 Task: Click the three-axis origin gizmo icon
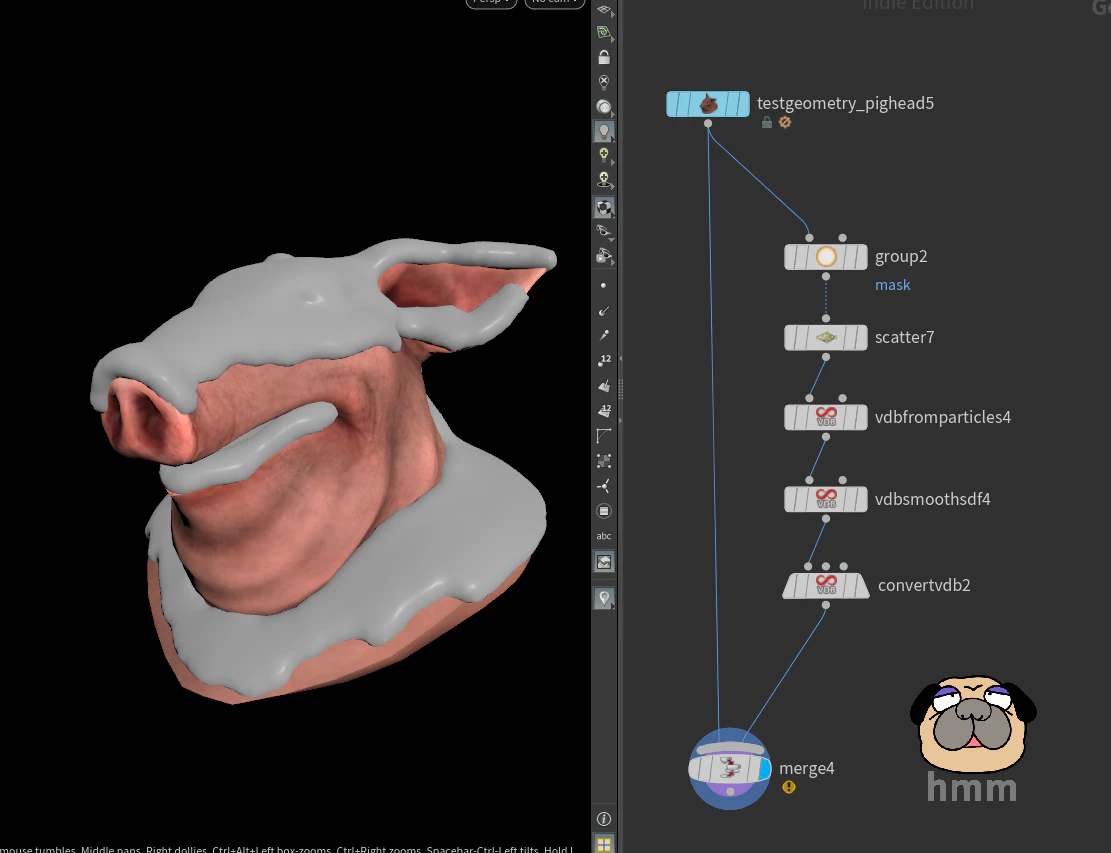pyautogui.click(x=604, y=486)
